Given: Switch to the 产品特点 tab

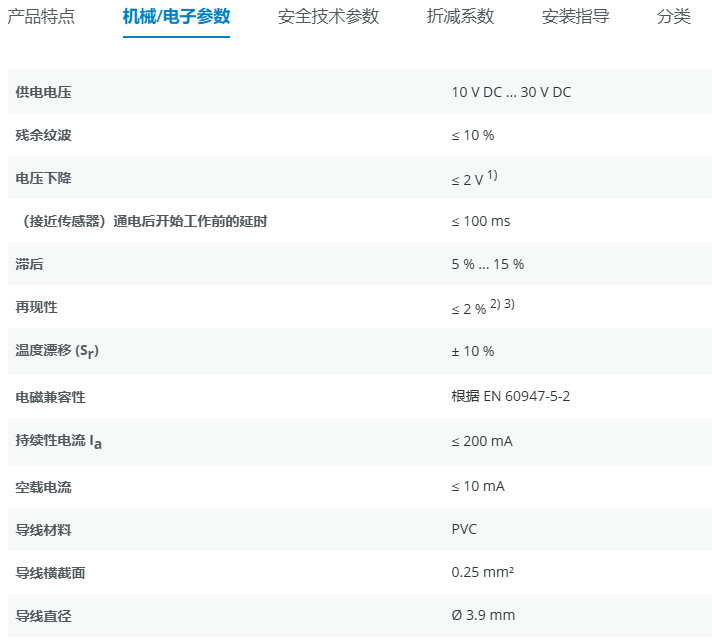Looking at the screenshot, I should pos(41,17).
